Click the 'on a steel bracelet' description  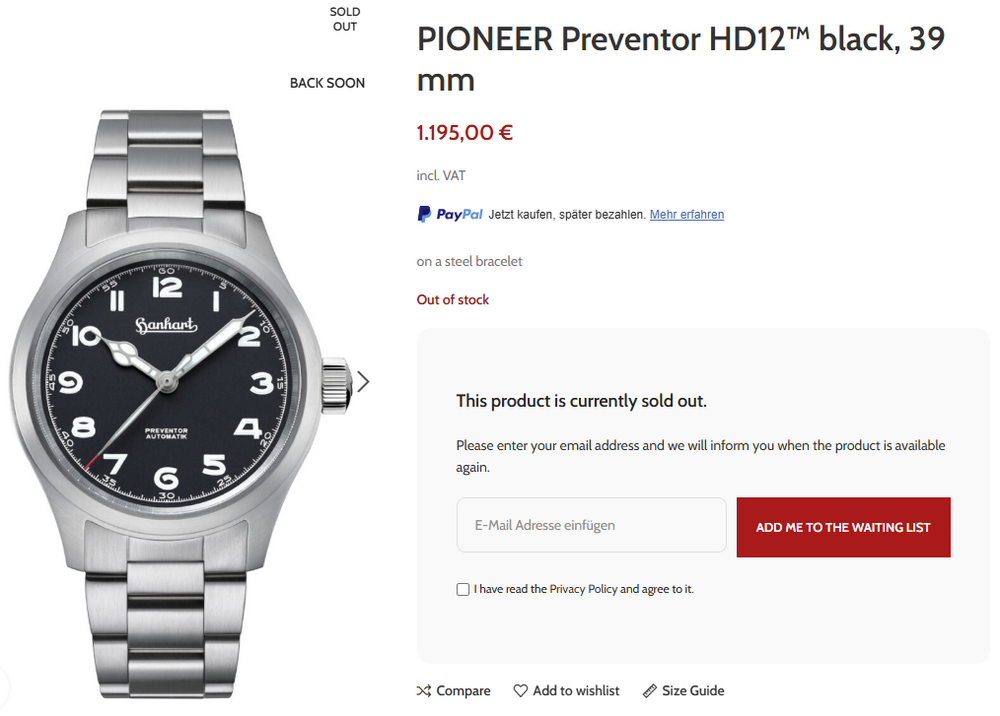click(470, 262)
